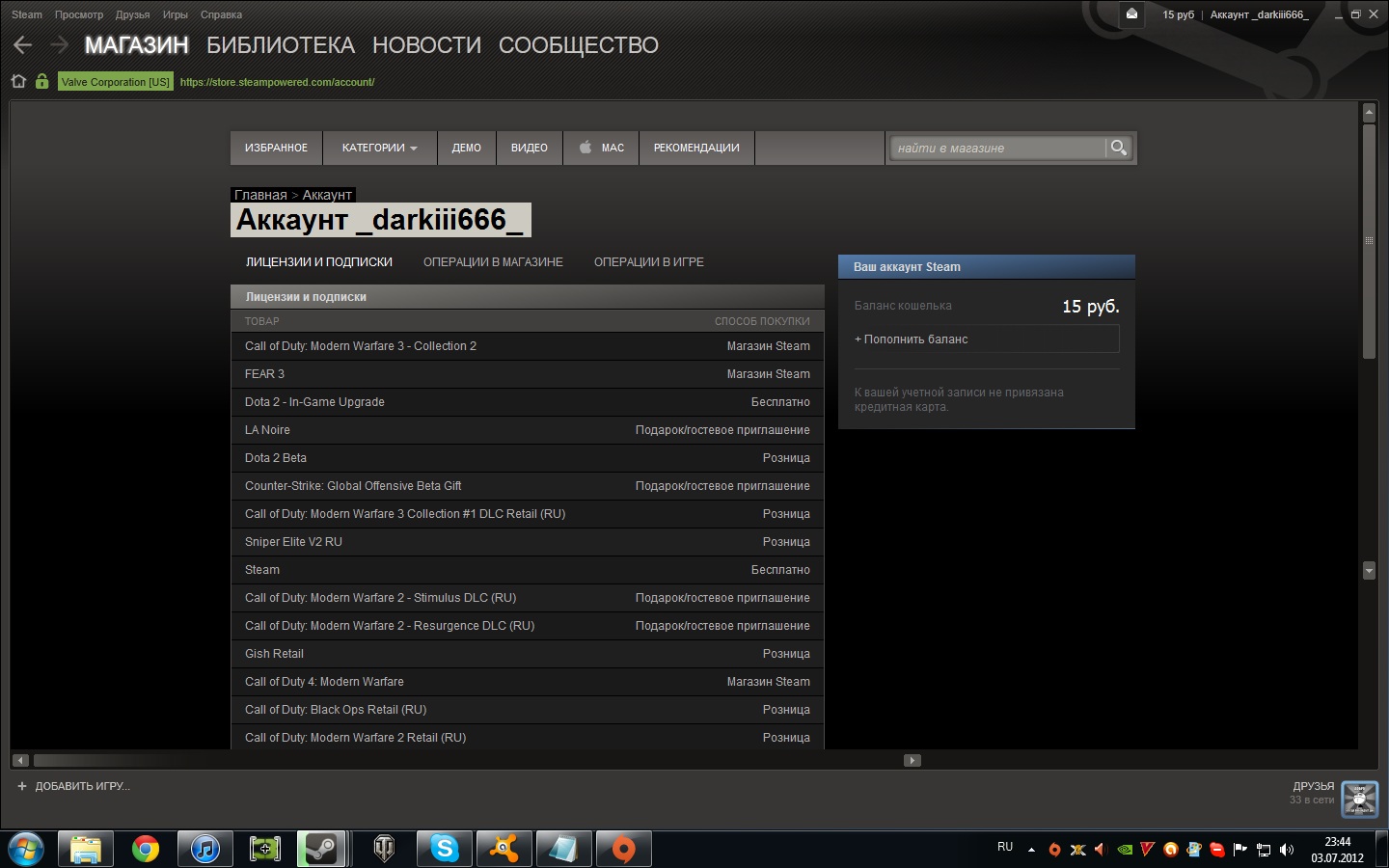This screenshot has height=868, width=1389.
Task: Open the network tray icon
Action: 1264,850
